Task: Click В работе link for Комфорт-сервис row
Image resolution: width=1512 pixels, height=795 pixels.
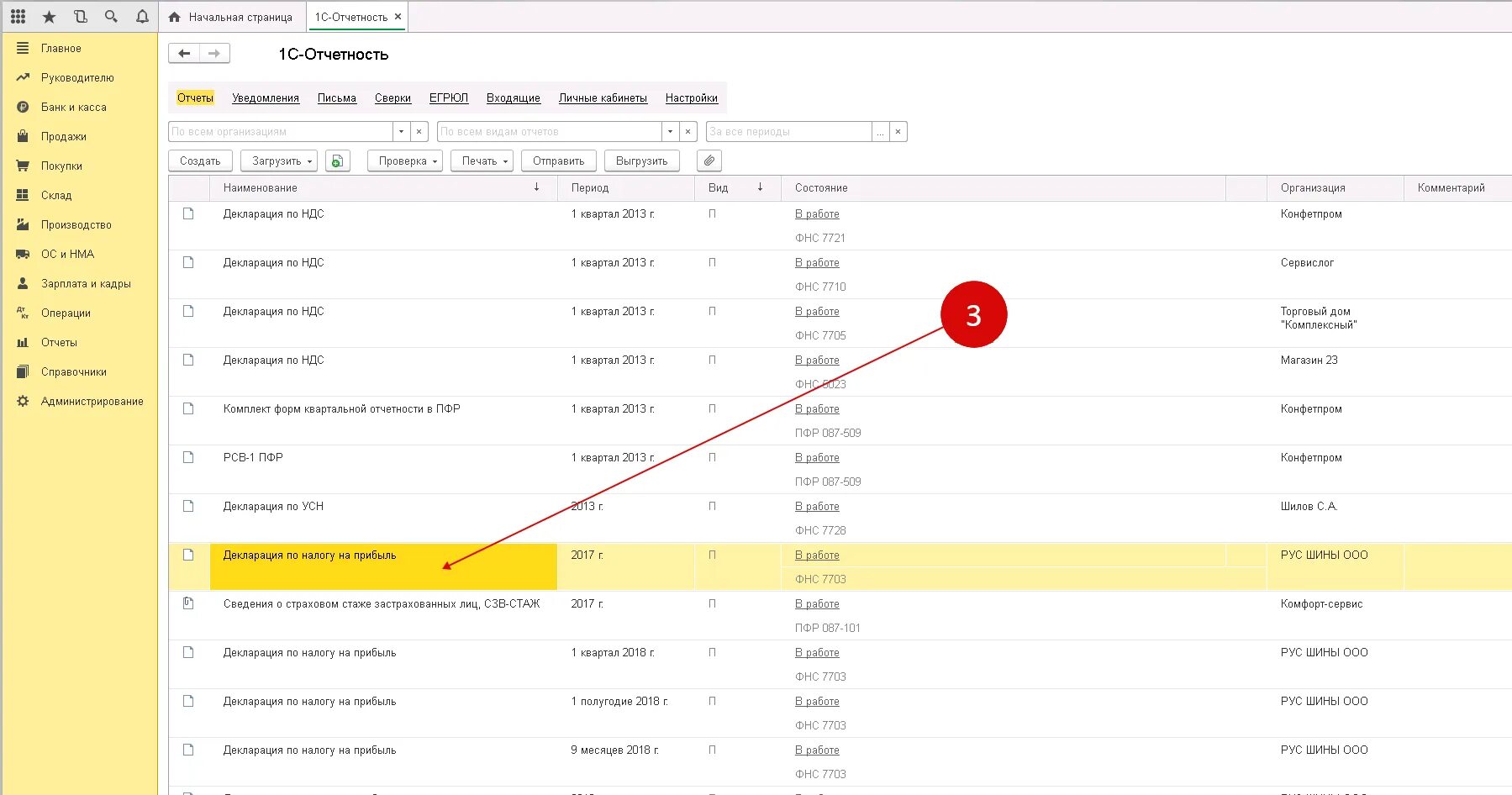Action: tap(817, 603)
